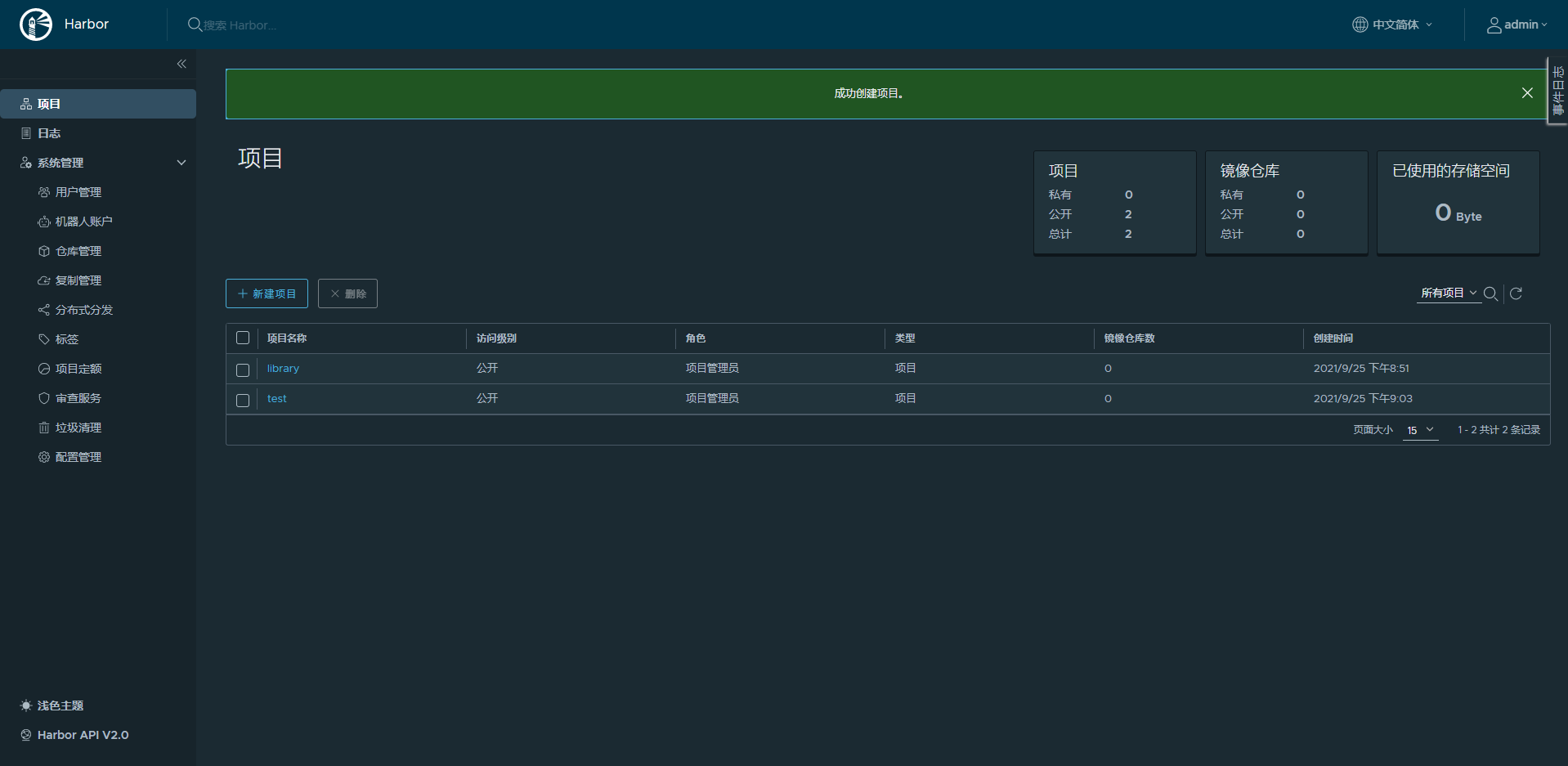Image resolution: width=1568 pixels, height=766 pixels.
Task: Click the library creation time 下午8:51
Action: click(1361, 369)
